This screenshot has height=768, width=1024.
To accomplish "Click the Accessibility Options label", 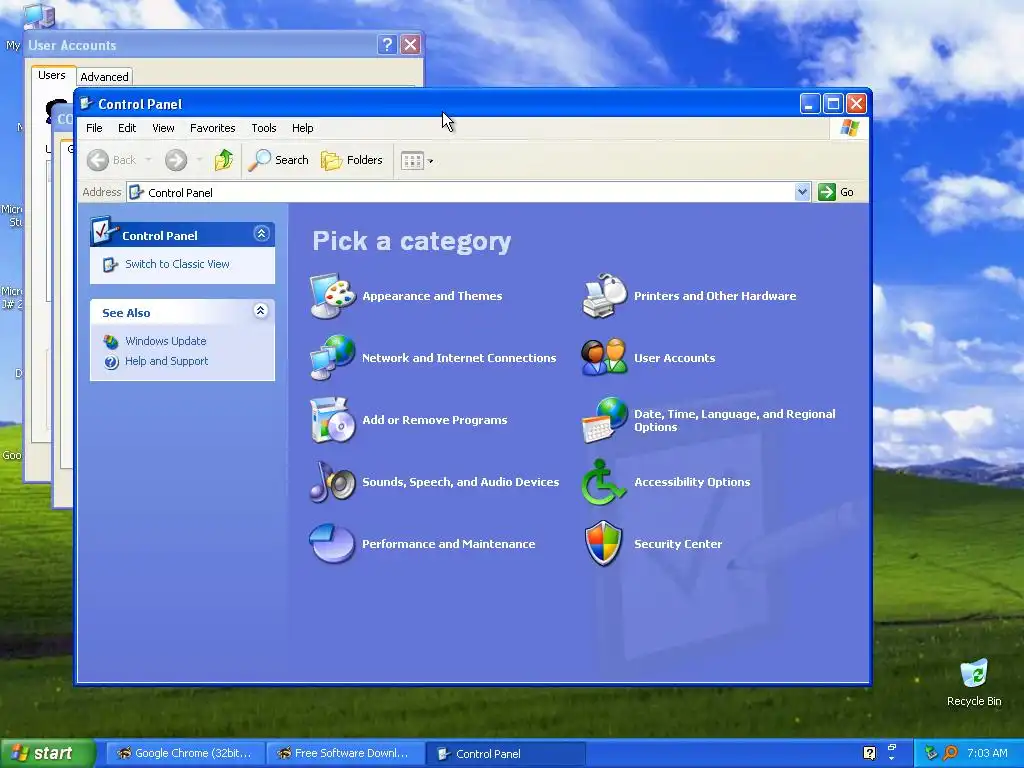I will [x=692, y=482].
